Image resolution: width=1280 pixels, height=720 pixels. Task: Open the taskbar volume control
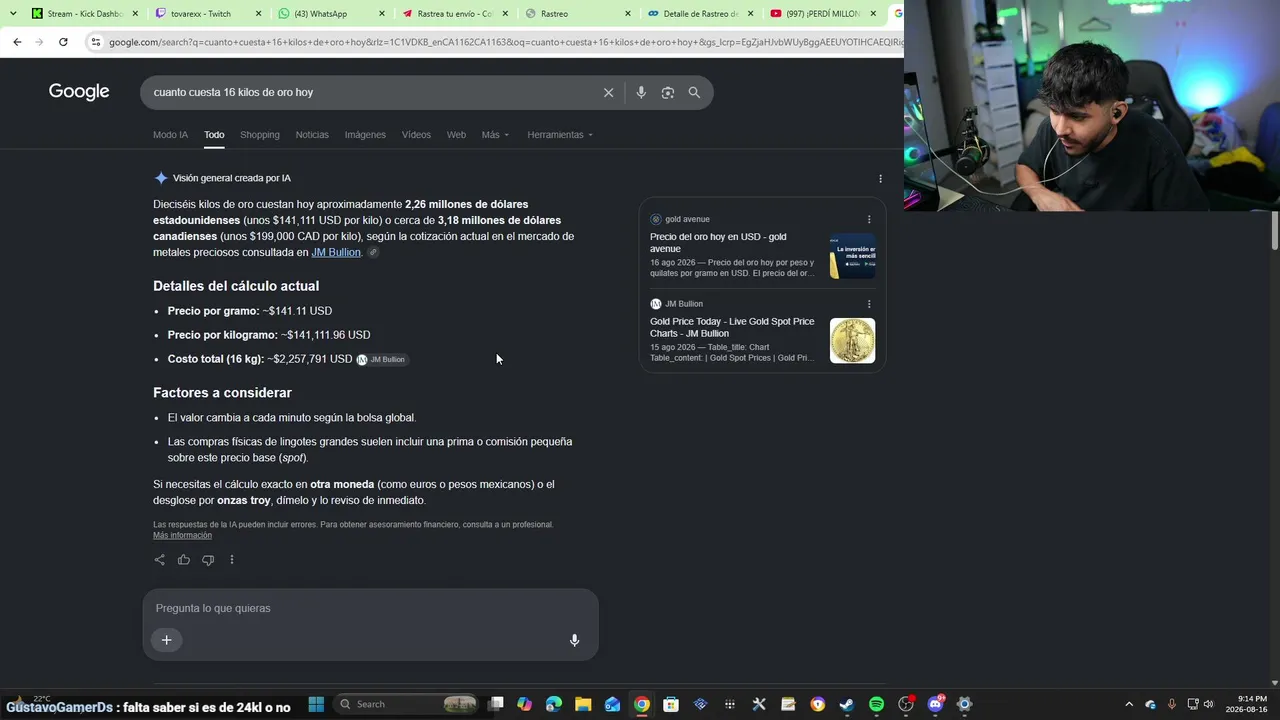coord(1208,704)
